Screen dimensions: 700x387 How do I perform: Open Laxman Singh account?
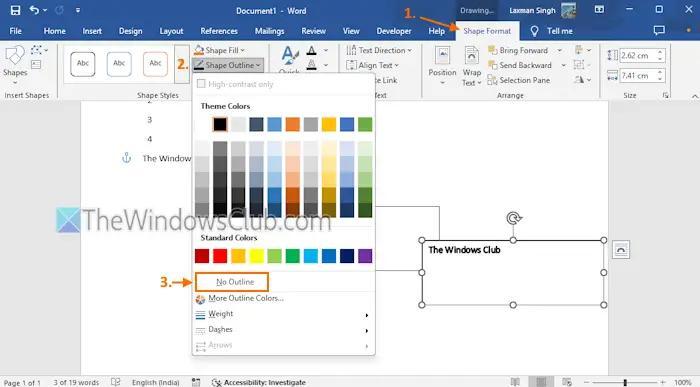[542, 10]
